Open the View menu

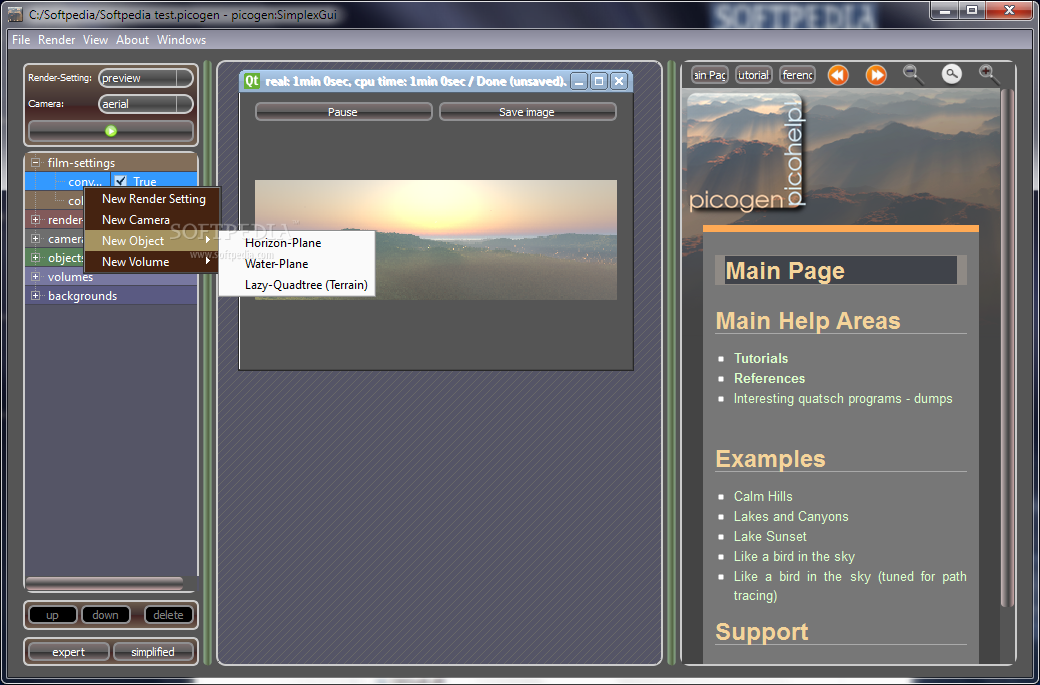click(96, 40)
